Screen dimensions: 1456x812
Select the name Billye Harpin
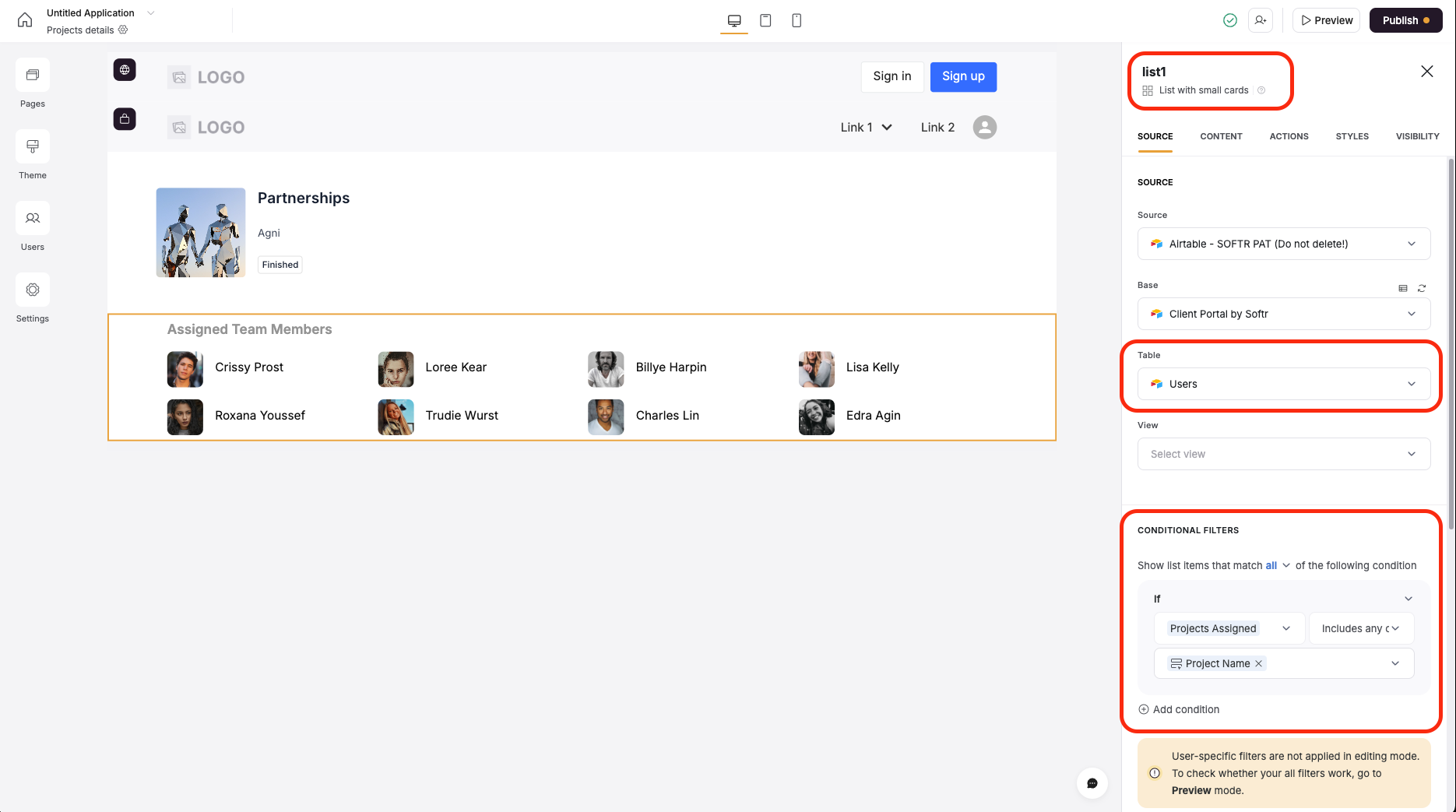671,367
